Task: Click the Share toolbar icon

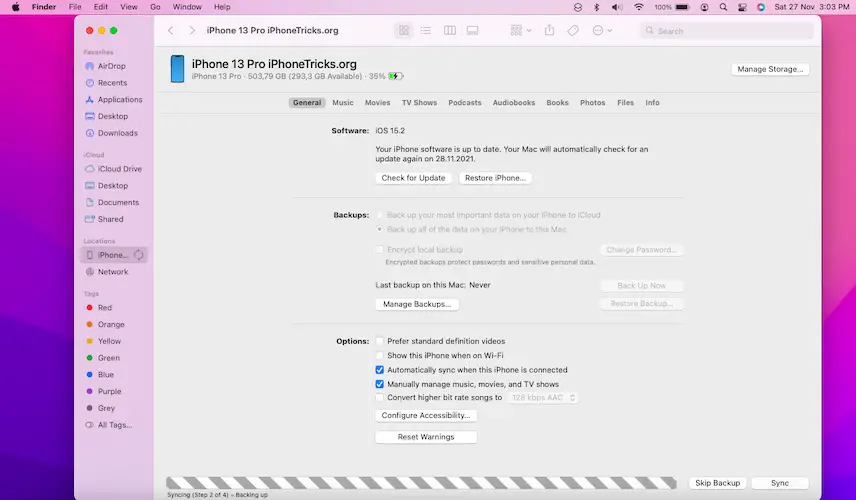Action: (550, 31)
